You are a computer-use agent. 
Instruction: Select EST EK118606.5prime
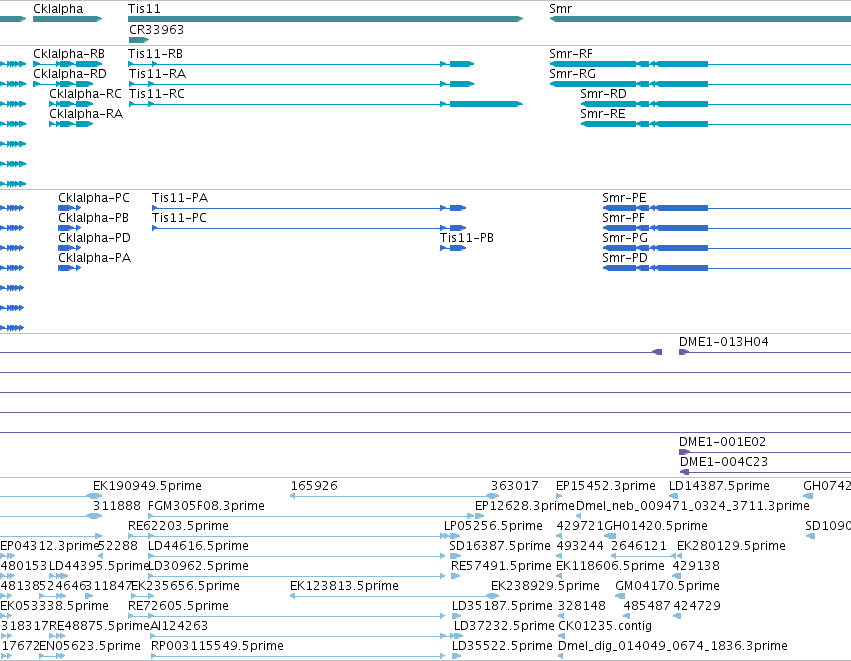[610, 566]
